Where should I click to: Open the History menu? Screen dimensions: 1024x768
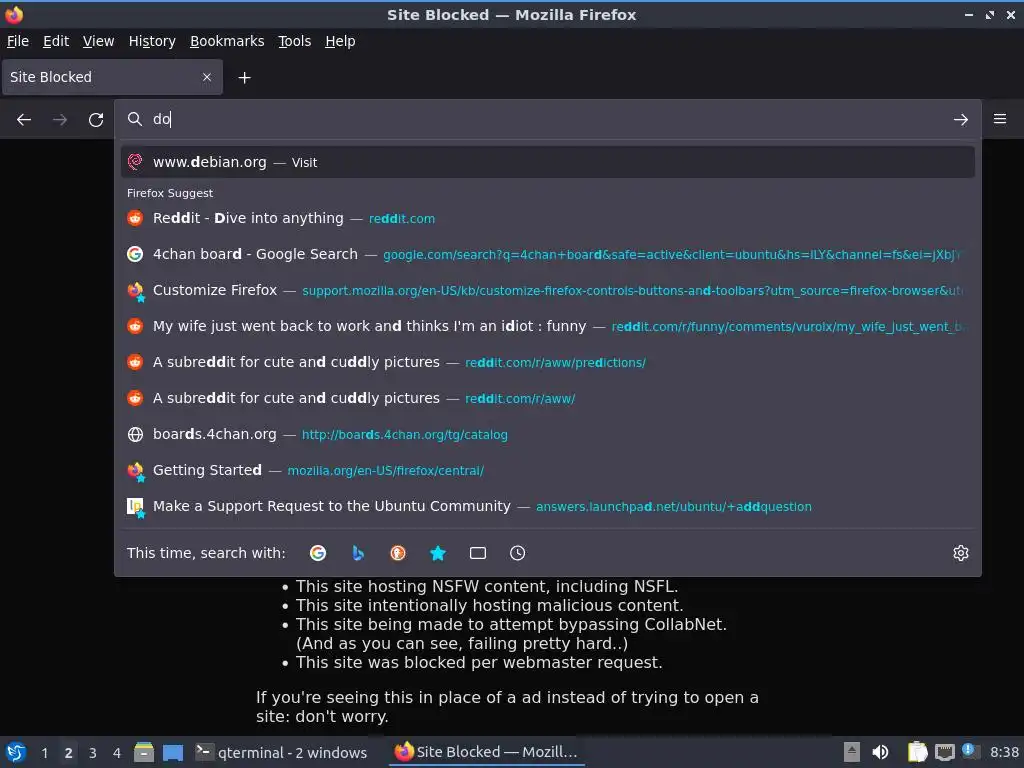coord(152,41)
